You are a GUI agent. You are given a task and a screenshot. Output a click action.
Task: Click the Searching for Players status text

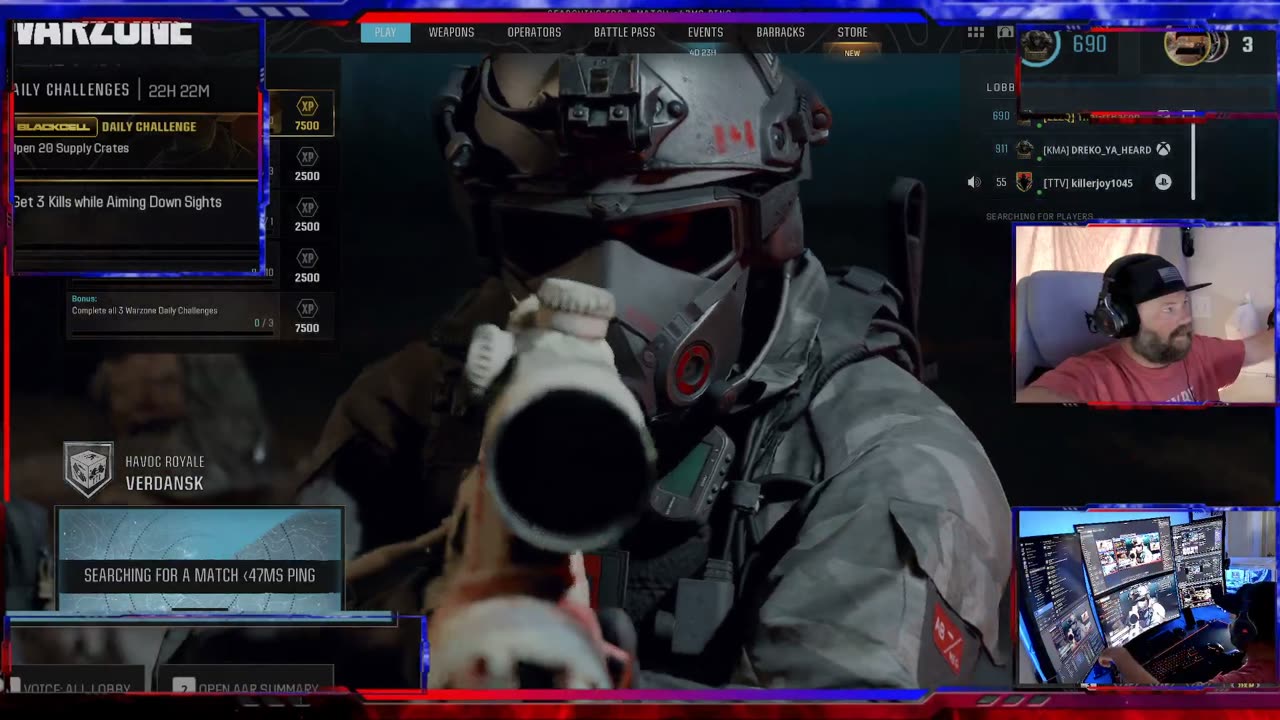pyautogui.click(x=1039, y=216)
